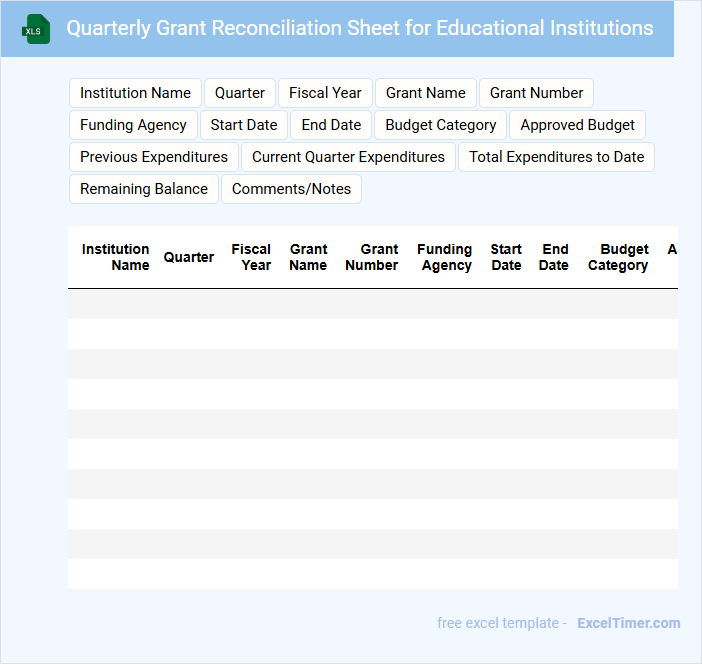The width and height of the screenshot is (702, 664).
Task: Select the Previous Expenditures tag
Action: click(x=154, y=157)
